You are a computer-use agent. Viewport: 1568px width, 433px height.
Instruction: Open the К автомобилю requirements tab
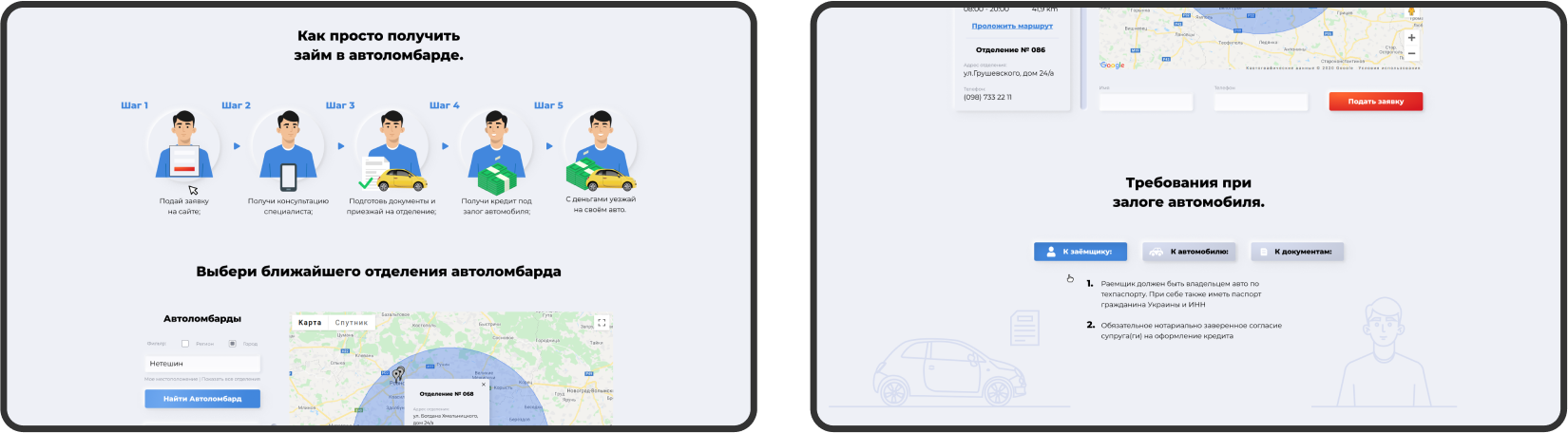coord(1189,252)
